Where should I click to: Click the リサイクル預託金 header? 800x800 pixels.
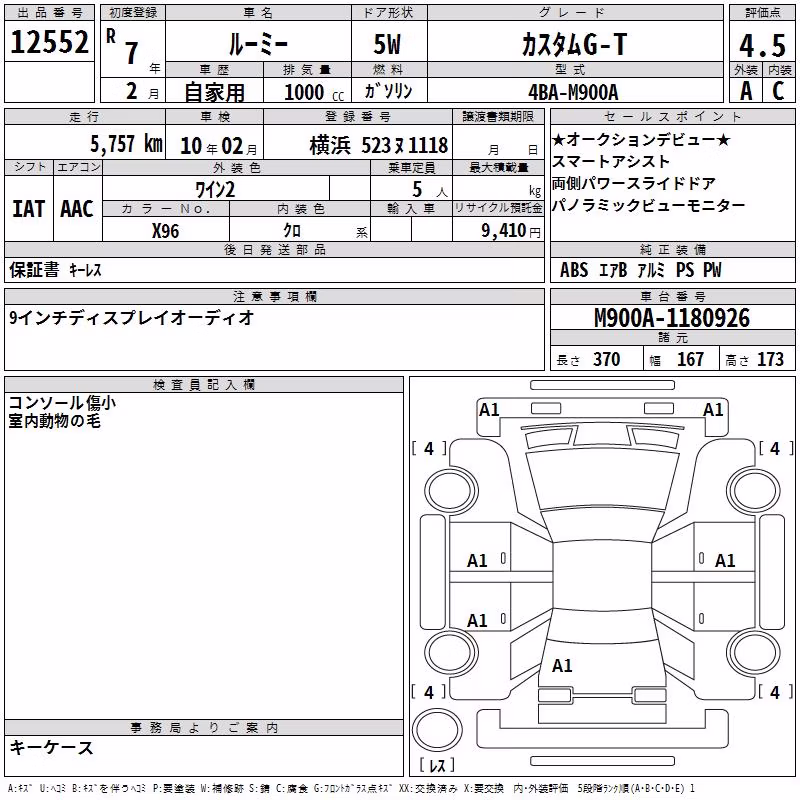498,208
